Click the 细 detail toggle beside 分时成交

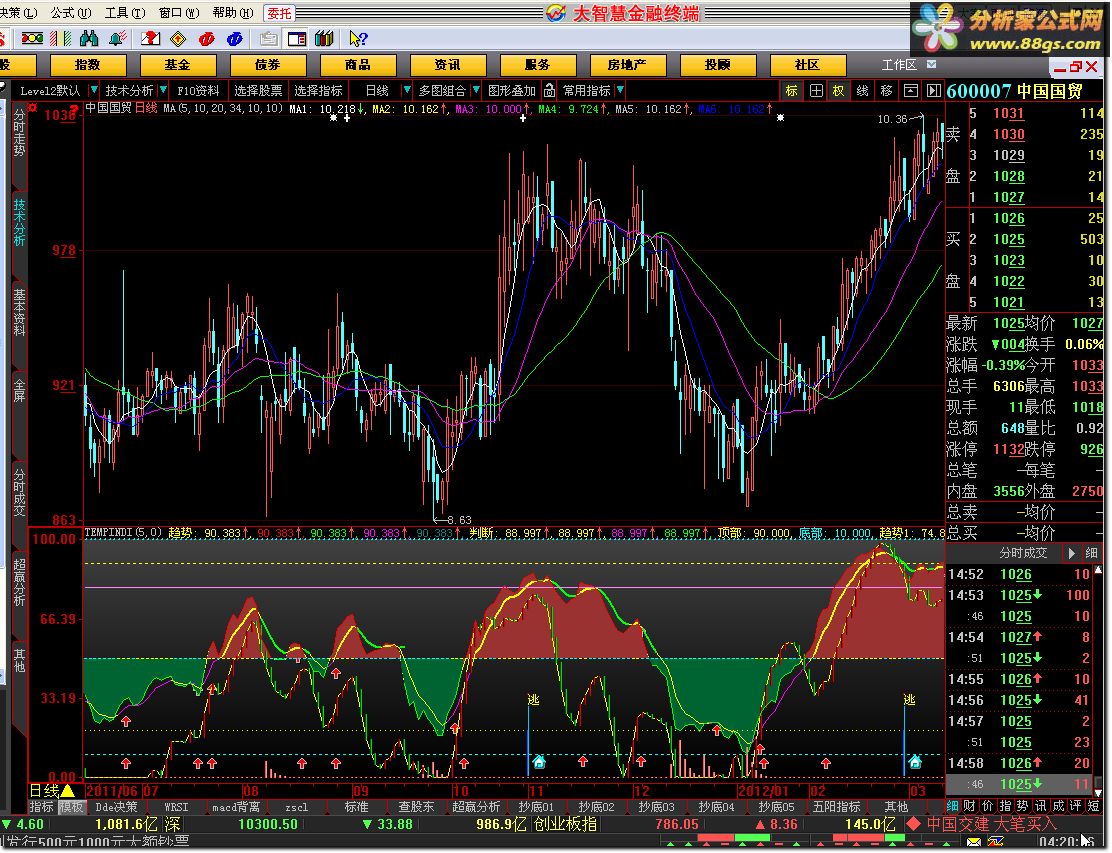coord(1091,552)
